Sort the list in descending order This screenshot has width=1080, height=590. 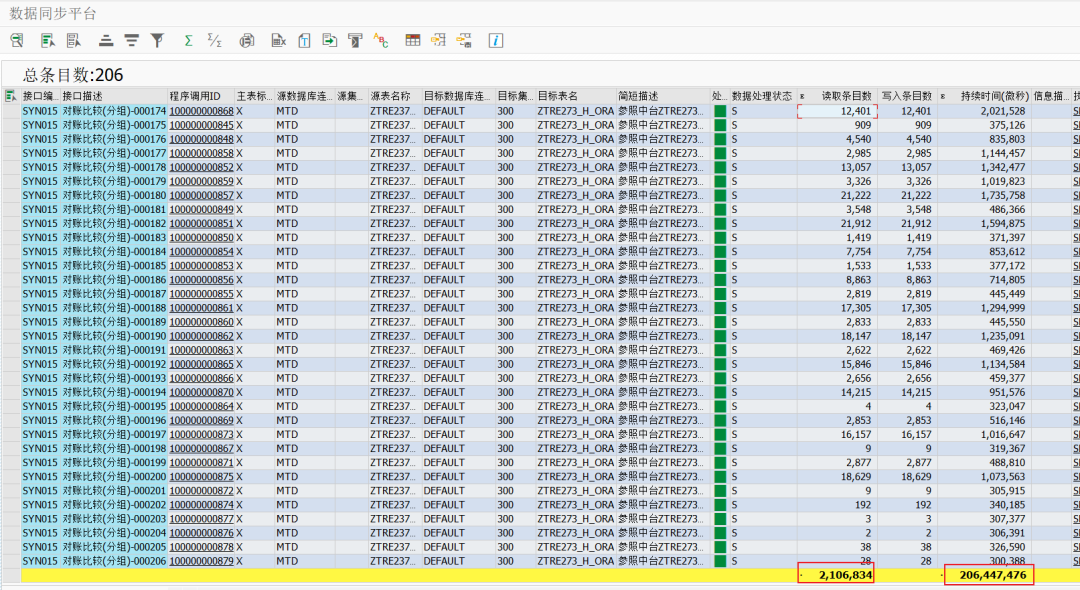(x=131, y=41)
